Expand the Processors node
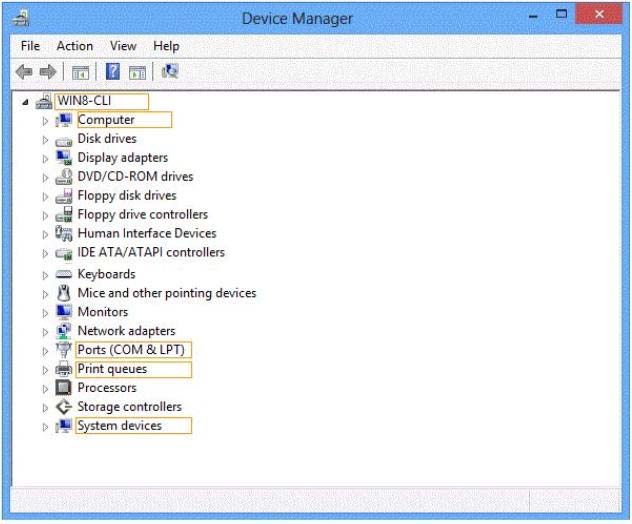 [x=45, y=389]
